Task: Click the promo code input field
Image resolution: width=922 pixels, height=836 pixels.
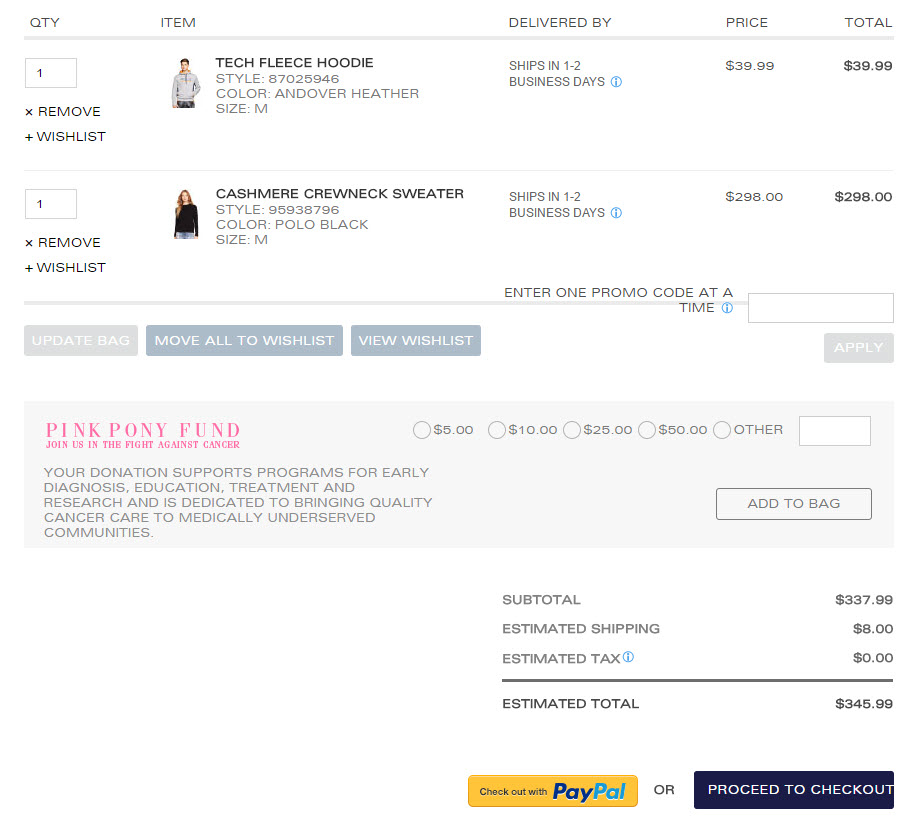Action: (x=821, y=308)
